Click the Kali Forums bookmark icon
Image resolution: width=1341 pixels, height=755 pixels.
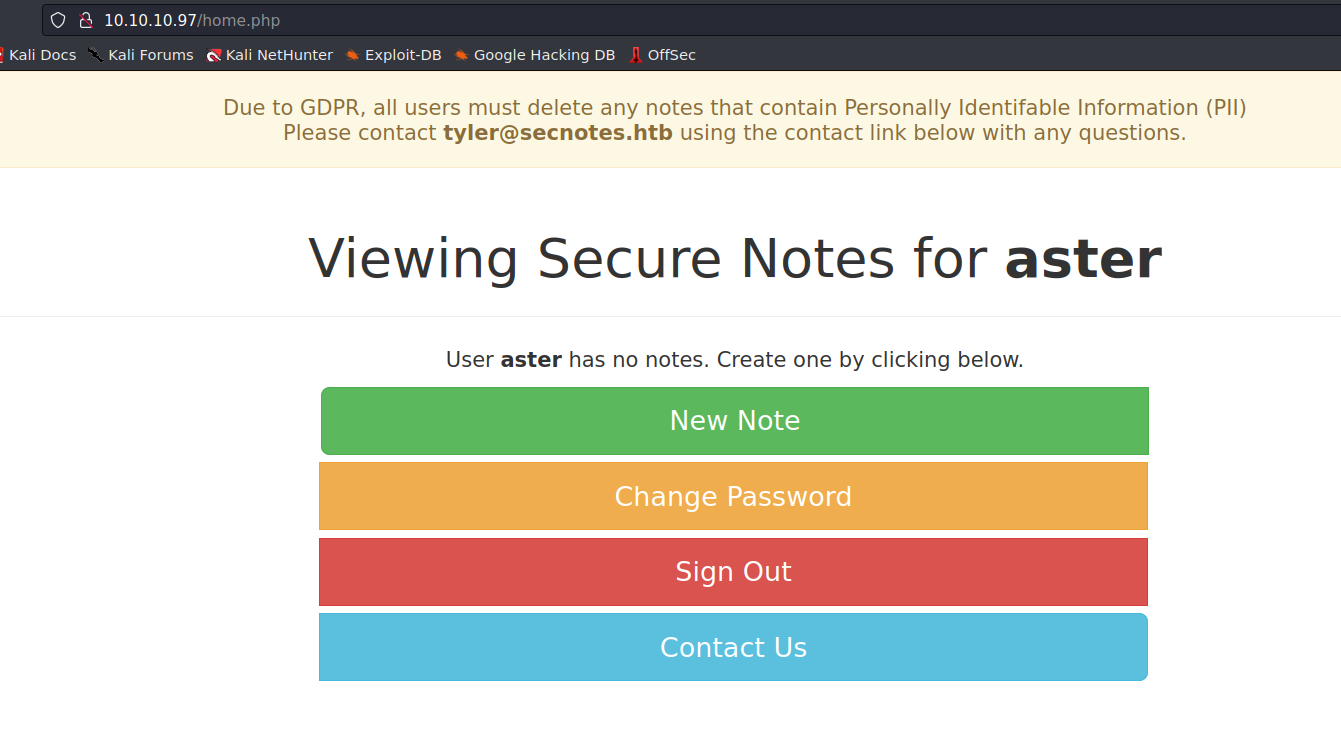(96, 55)
